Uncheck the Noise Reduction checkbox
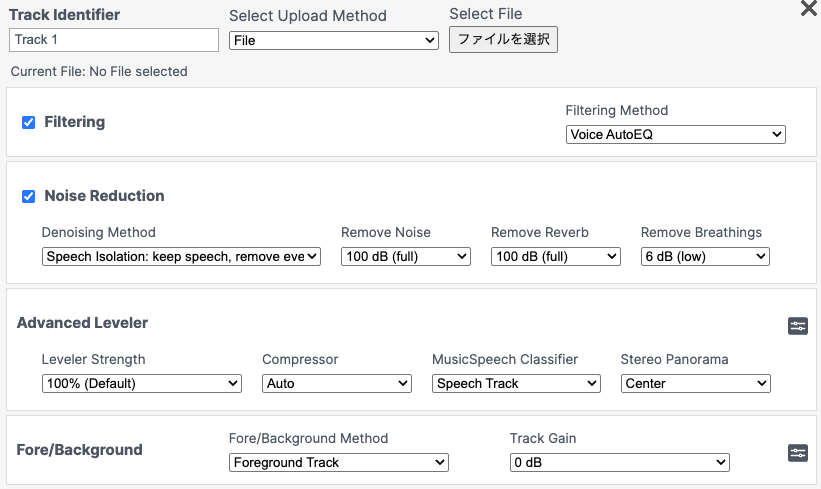This screenshot has width=821, height=489. tap(28, 196)
